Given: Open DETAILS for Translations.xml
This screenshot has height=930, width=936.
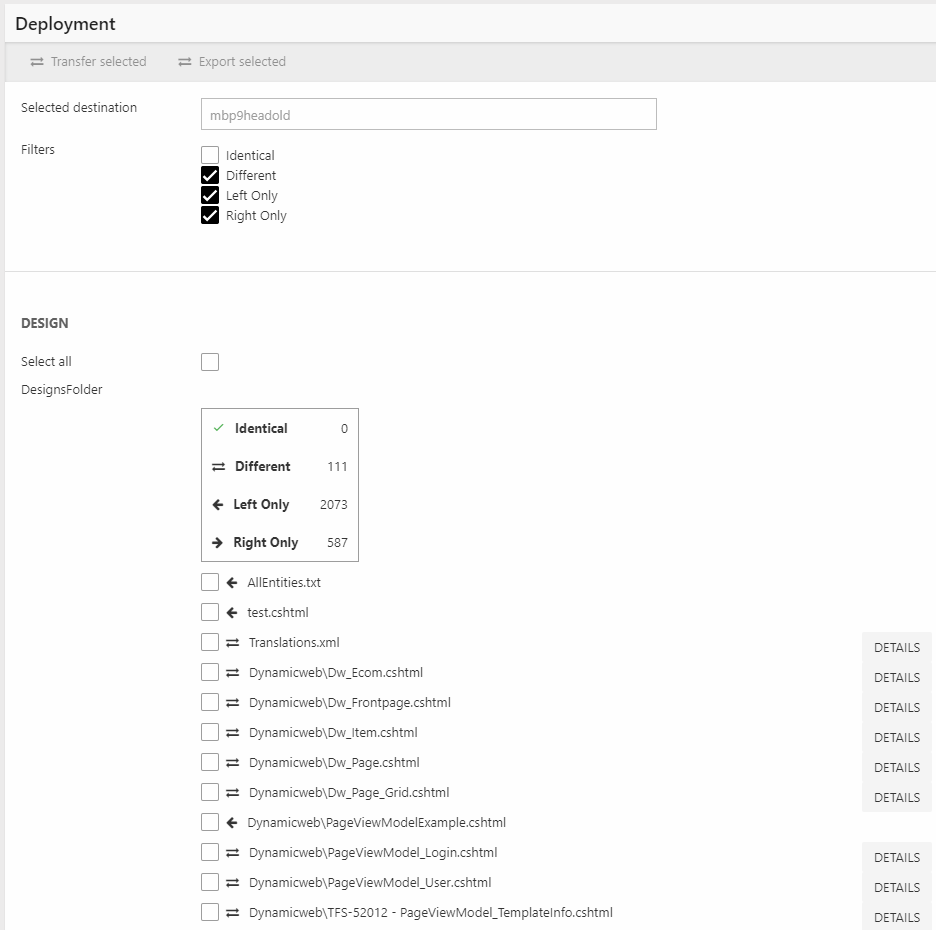Looking at the screenshot, I should [x=896, y=647].
